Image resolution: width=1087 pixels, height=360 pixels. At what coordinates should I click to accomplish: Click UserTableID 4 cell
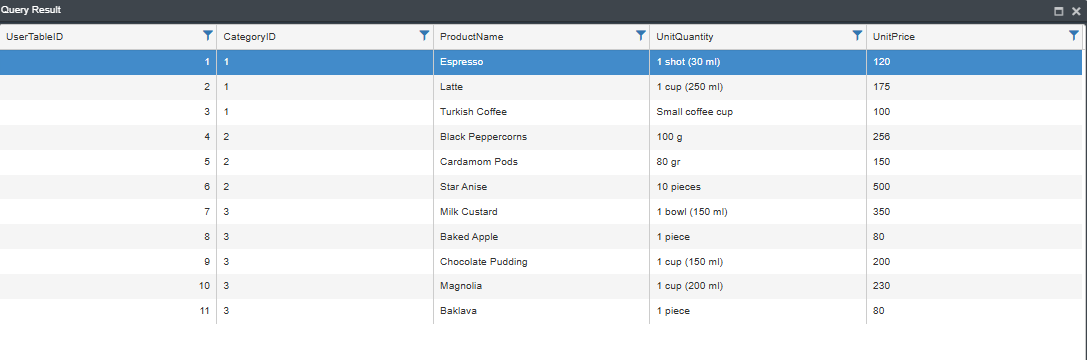[x=108, y=137]
